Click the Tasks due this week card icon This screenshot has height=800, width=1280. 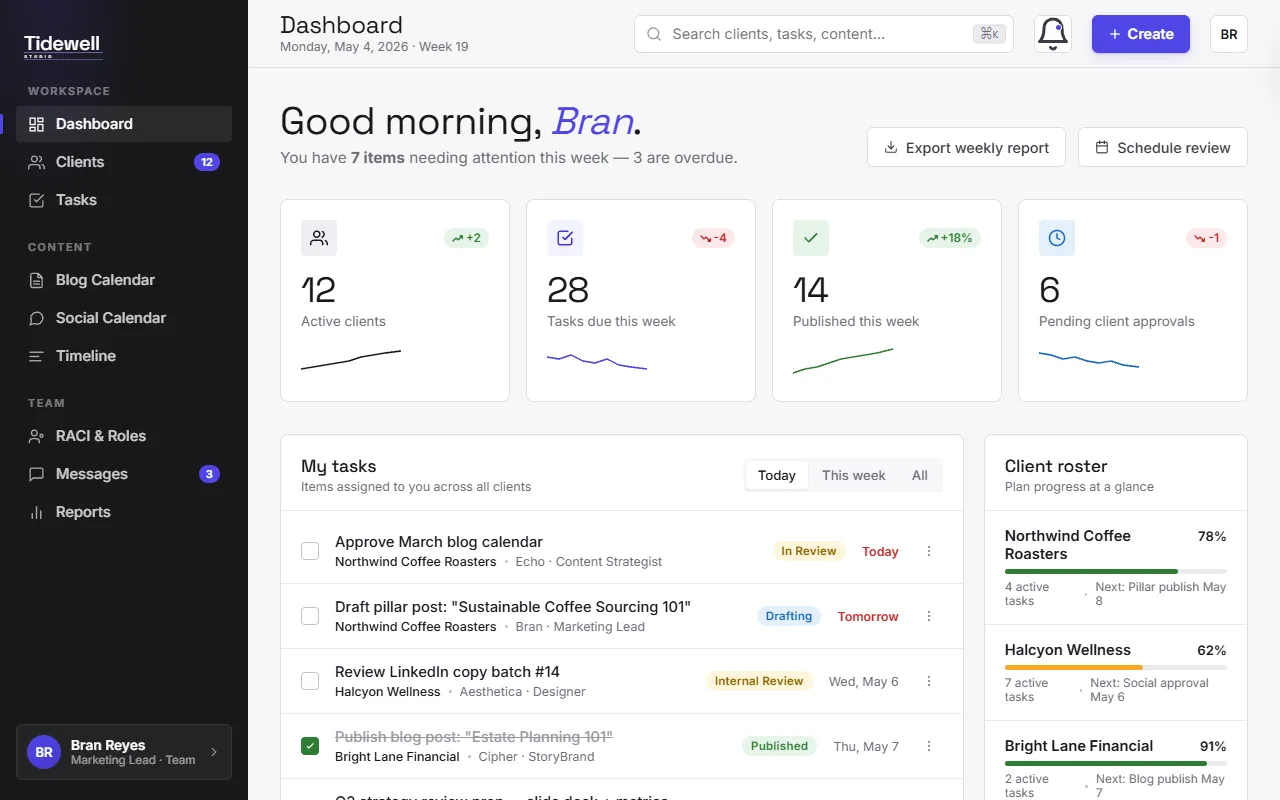point(565,238)
